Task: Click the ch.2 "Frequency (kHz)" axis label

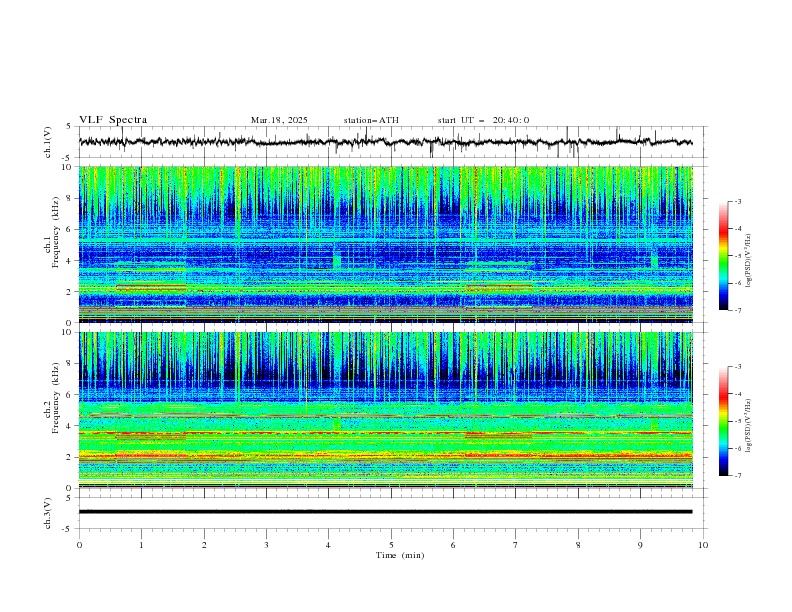Action: [x=56, y=398]
